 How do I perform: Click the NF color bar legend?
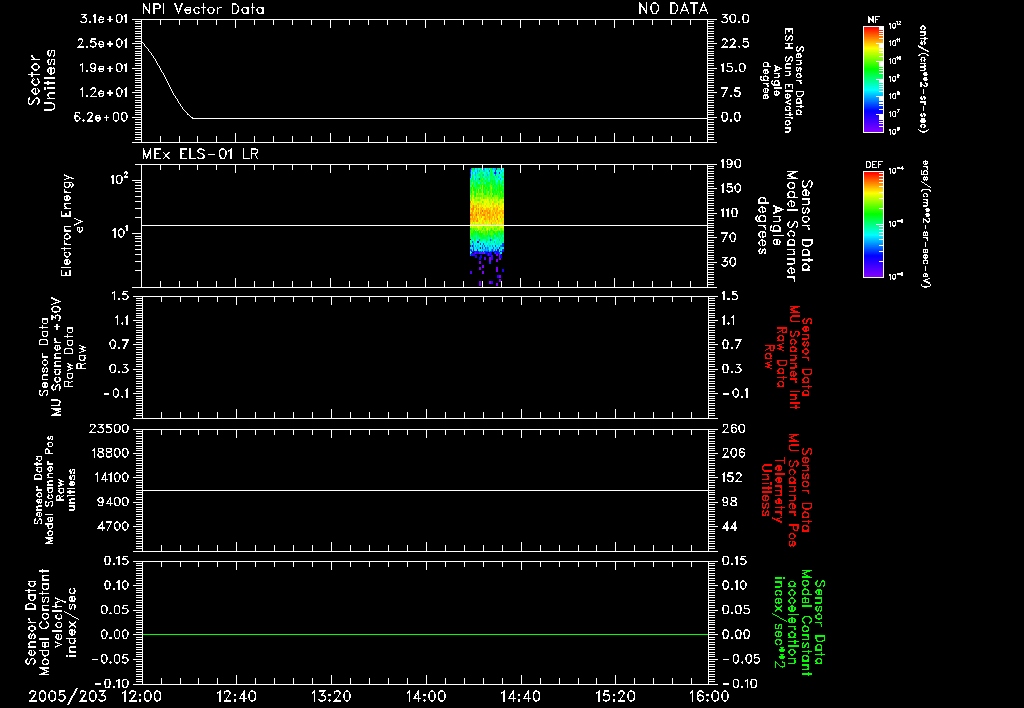coord(873,79)
